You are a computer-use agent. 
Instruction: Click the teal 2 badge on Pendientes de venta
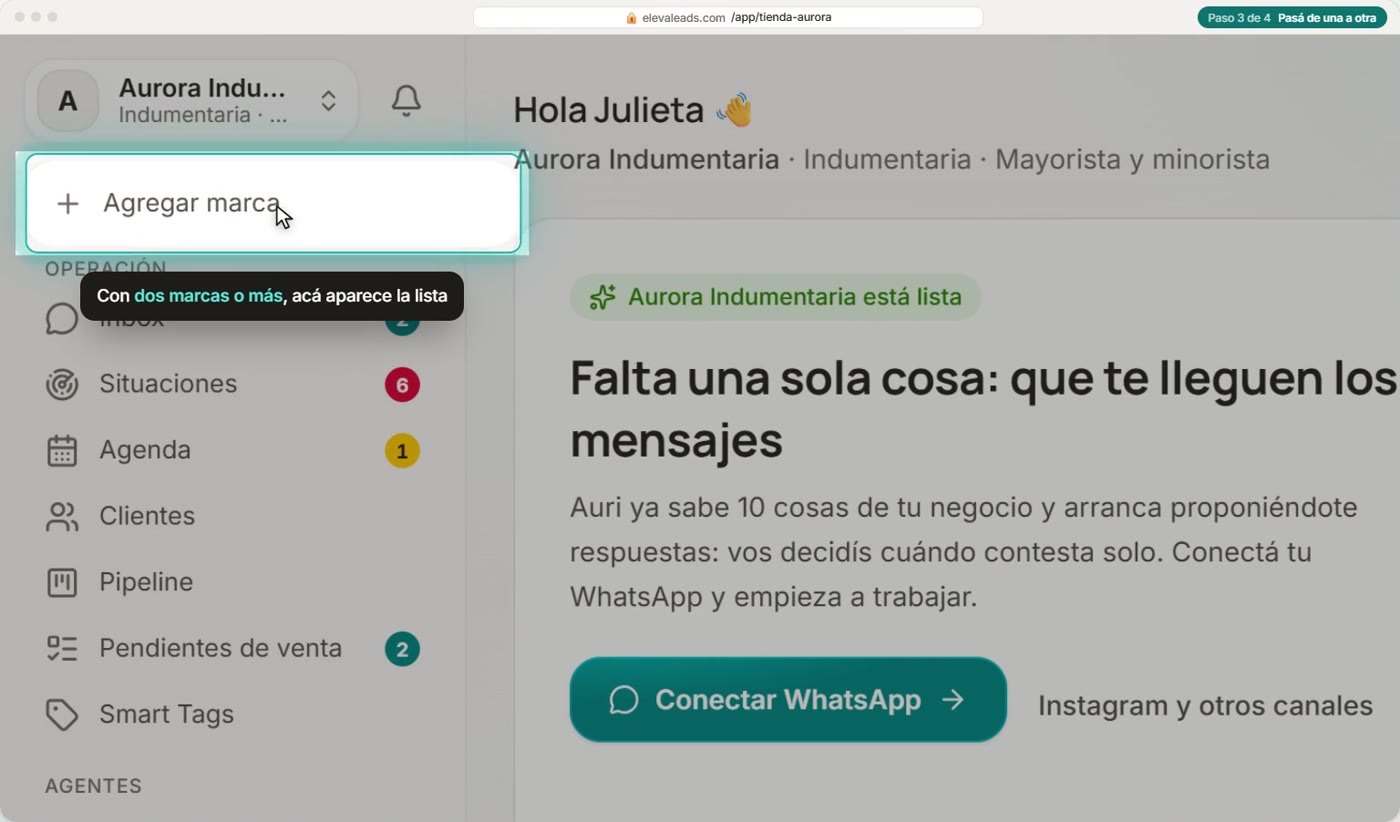coord(402,649)
